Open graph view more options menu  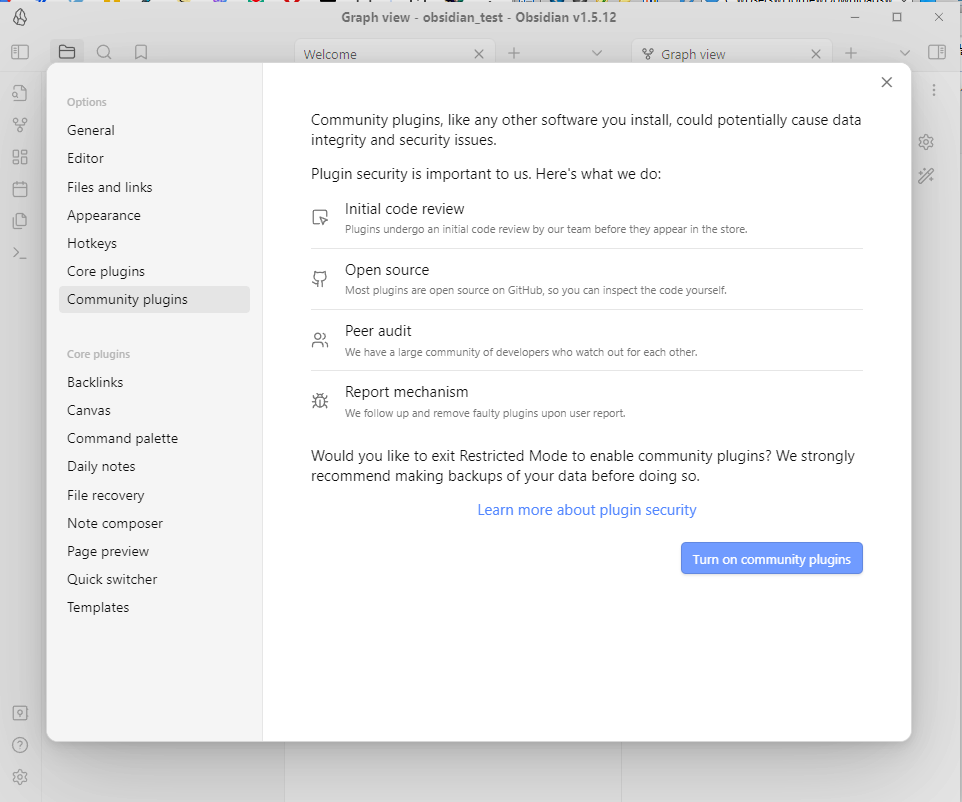click(x=934, y=90)
